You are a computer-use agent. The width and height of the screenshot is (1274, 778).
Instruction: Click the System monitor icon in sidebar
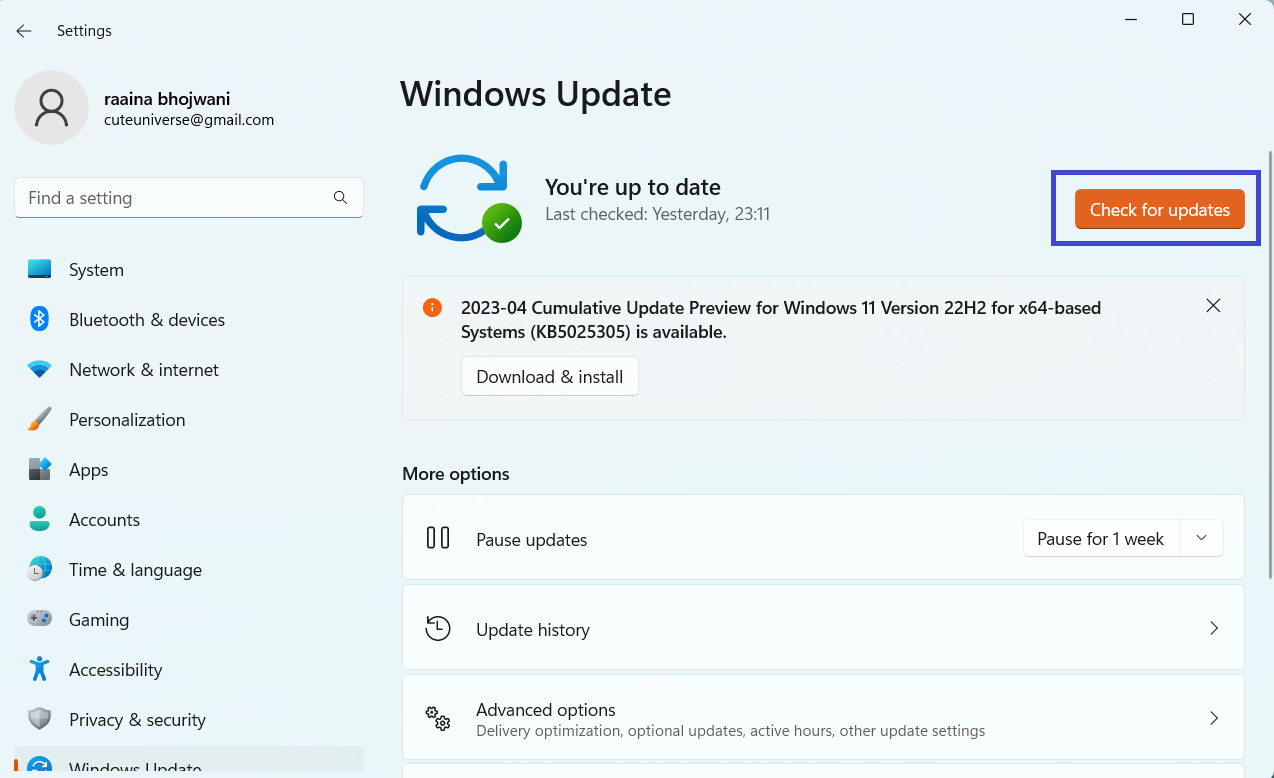(x=39, y=270)
